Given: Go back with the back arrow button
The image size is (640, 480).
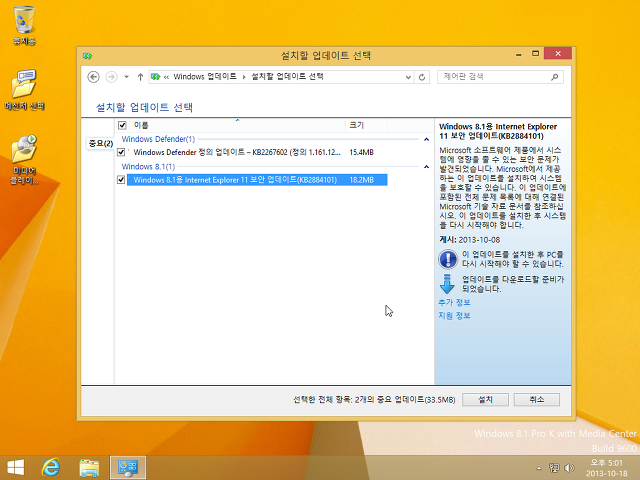Looking at the screenshot, I should (x=93, y=77).
